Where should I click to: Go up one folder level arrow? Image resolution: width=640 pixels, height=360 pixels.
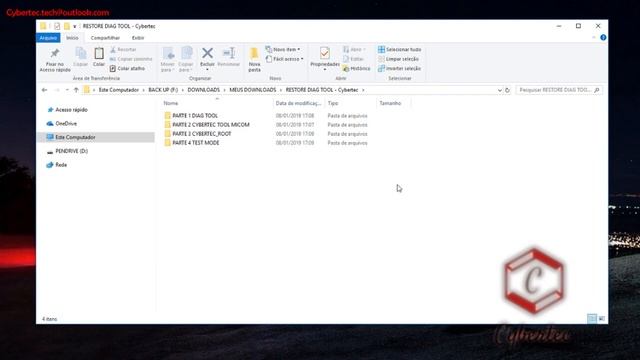point(76,90)
